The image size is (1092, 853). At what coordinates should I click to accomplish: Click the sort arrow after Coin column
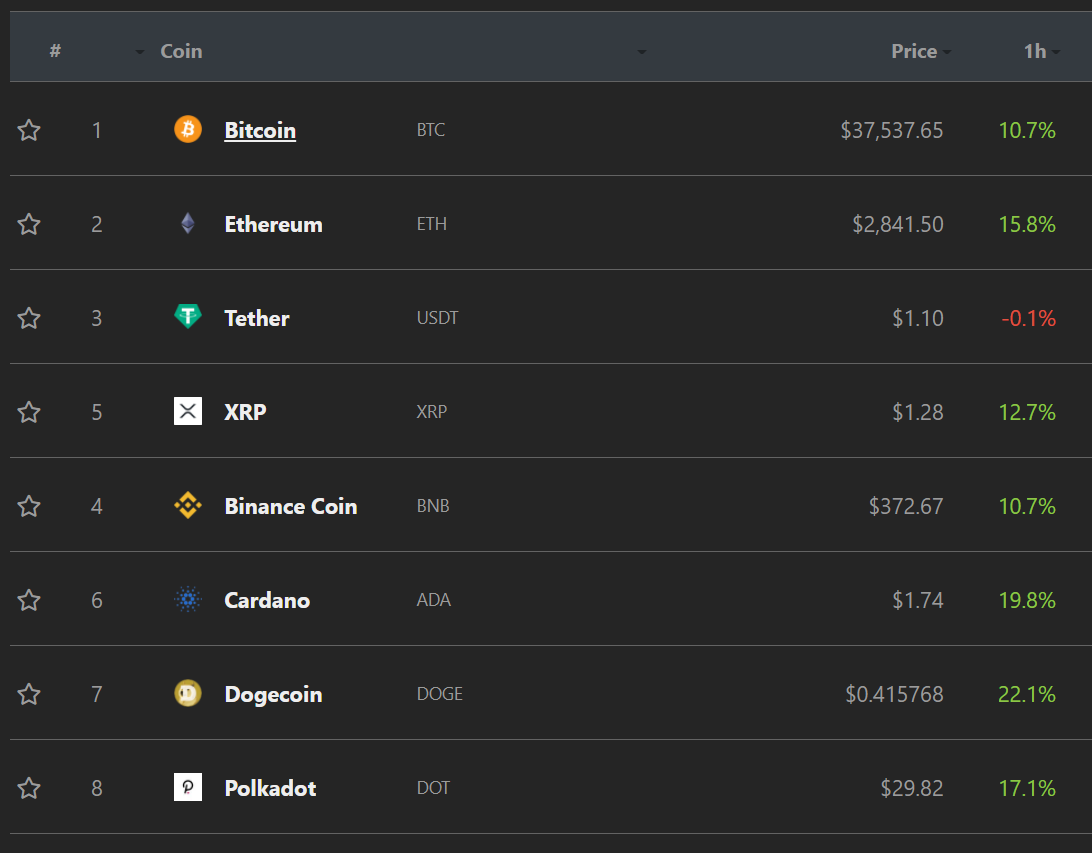(642, 52)
